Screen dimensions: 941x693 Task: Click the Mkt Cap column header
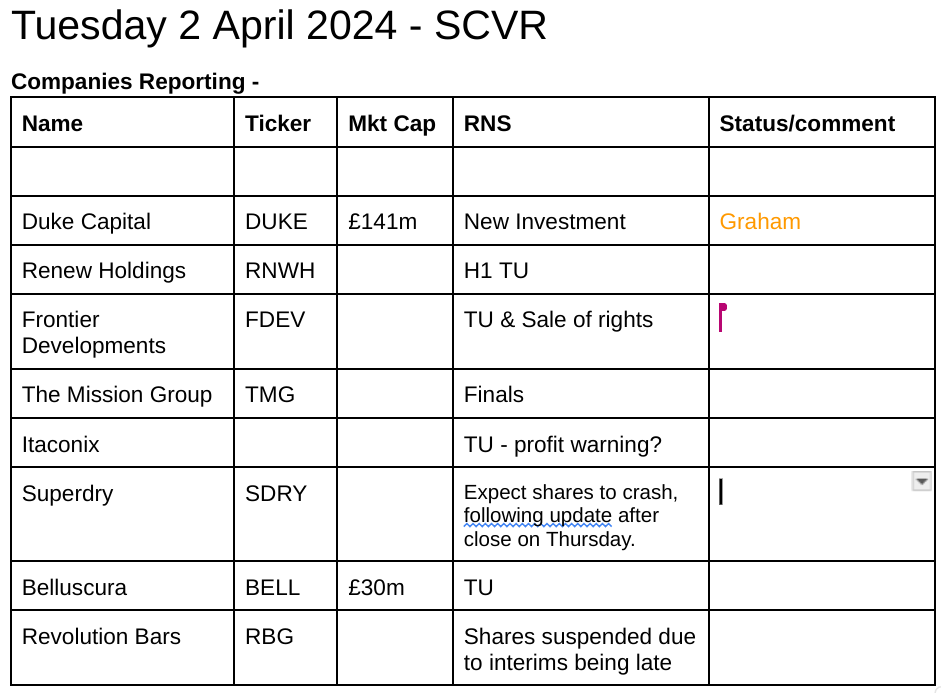(x=395, y=123)
